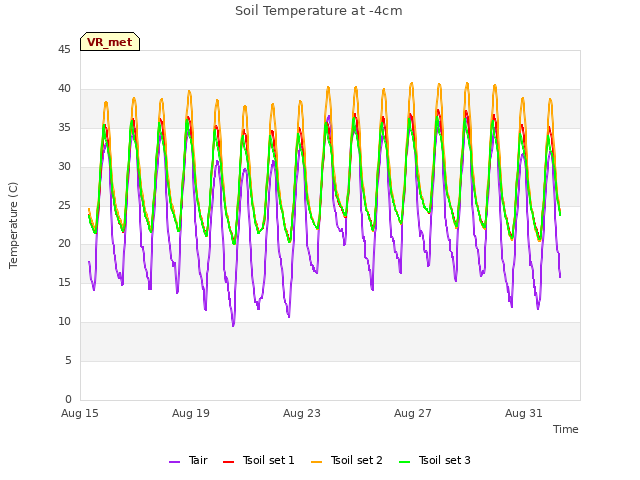Click the Aug 31 x-axis tick label
640x480 pixels.
[524, 413]
